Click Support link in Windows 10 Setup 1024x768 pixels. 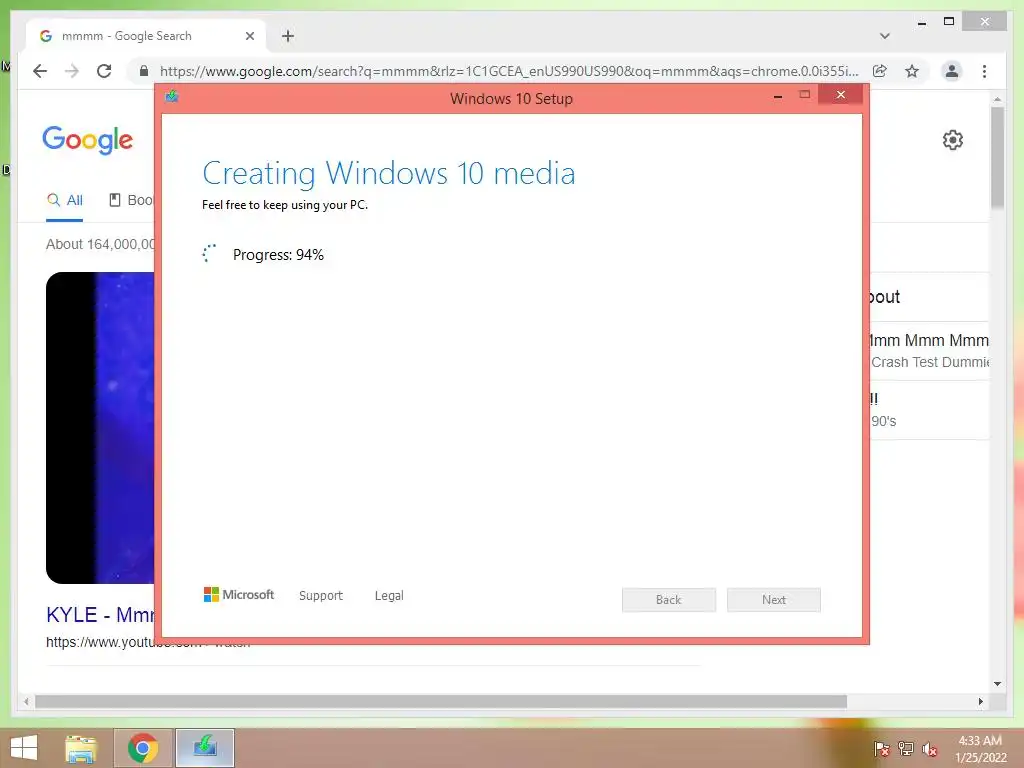(x=321, y=596)
